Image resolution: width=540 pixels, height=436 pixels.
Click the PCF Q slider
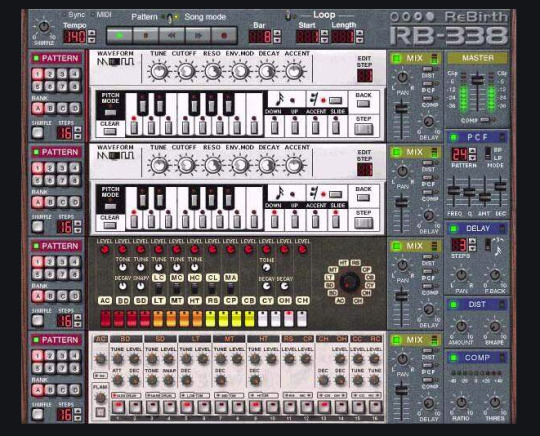469,192
